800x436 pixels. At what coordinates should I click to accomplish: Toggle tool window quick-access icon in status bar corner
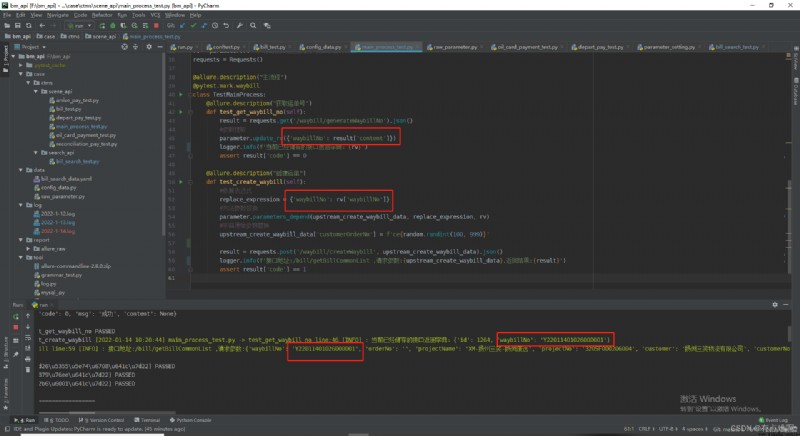[x=7, y=429]
